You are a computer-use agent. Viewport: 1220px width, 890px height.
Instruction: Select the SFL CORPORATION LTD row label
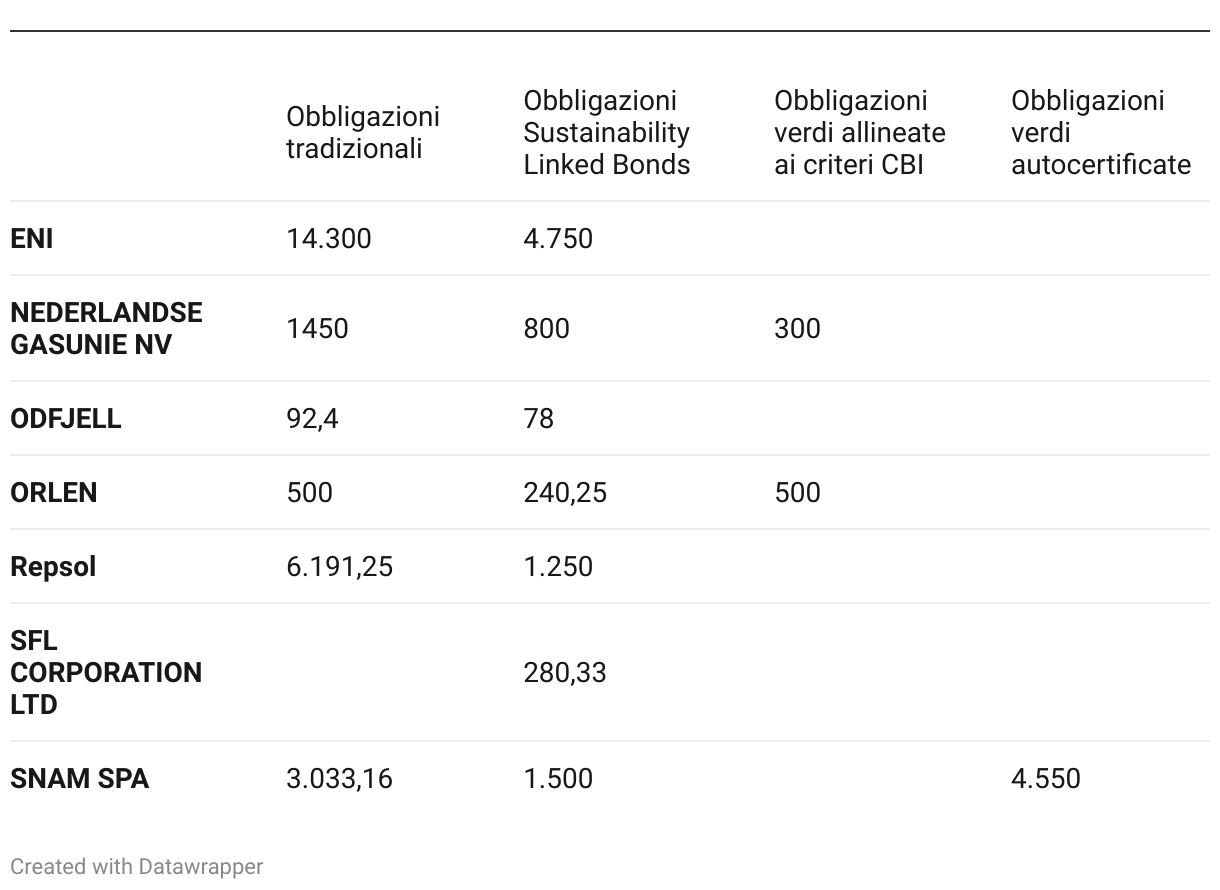coord(106,672)
